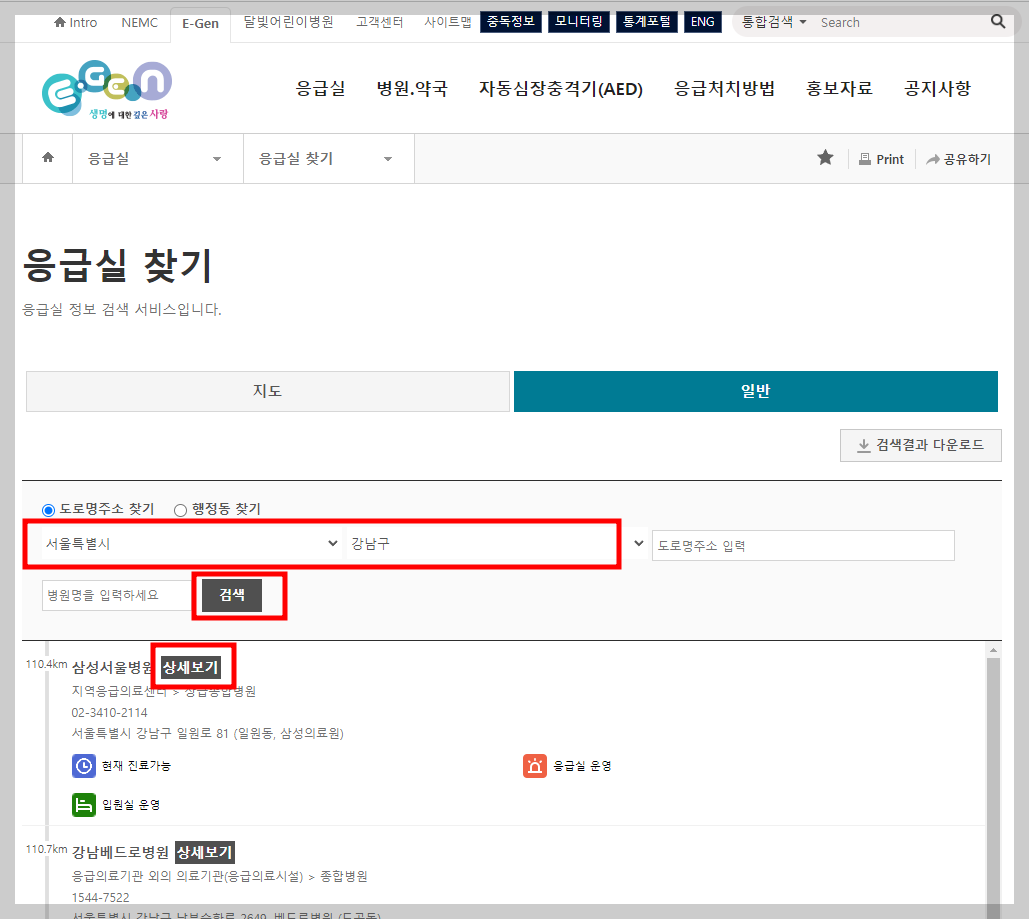
Task: Click the results scrollbar up arrow
Action: point(993,651)
